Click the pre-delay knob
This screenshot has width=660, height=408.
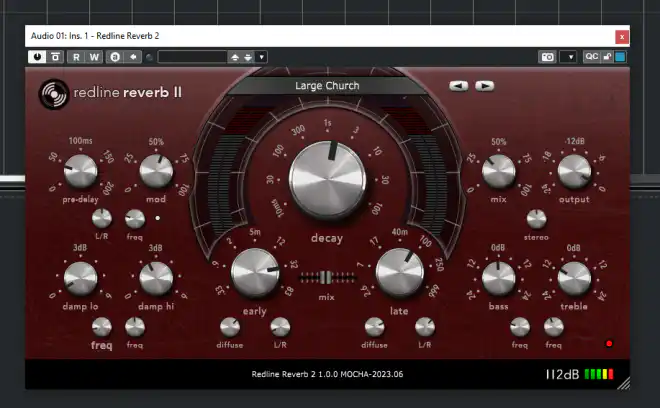click(80, 171)
